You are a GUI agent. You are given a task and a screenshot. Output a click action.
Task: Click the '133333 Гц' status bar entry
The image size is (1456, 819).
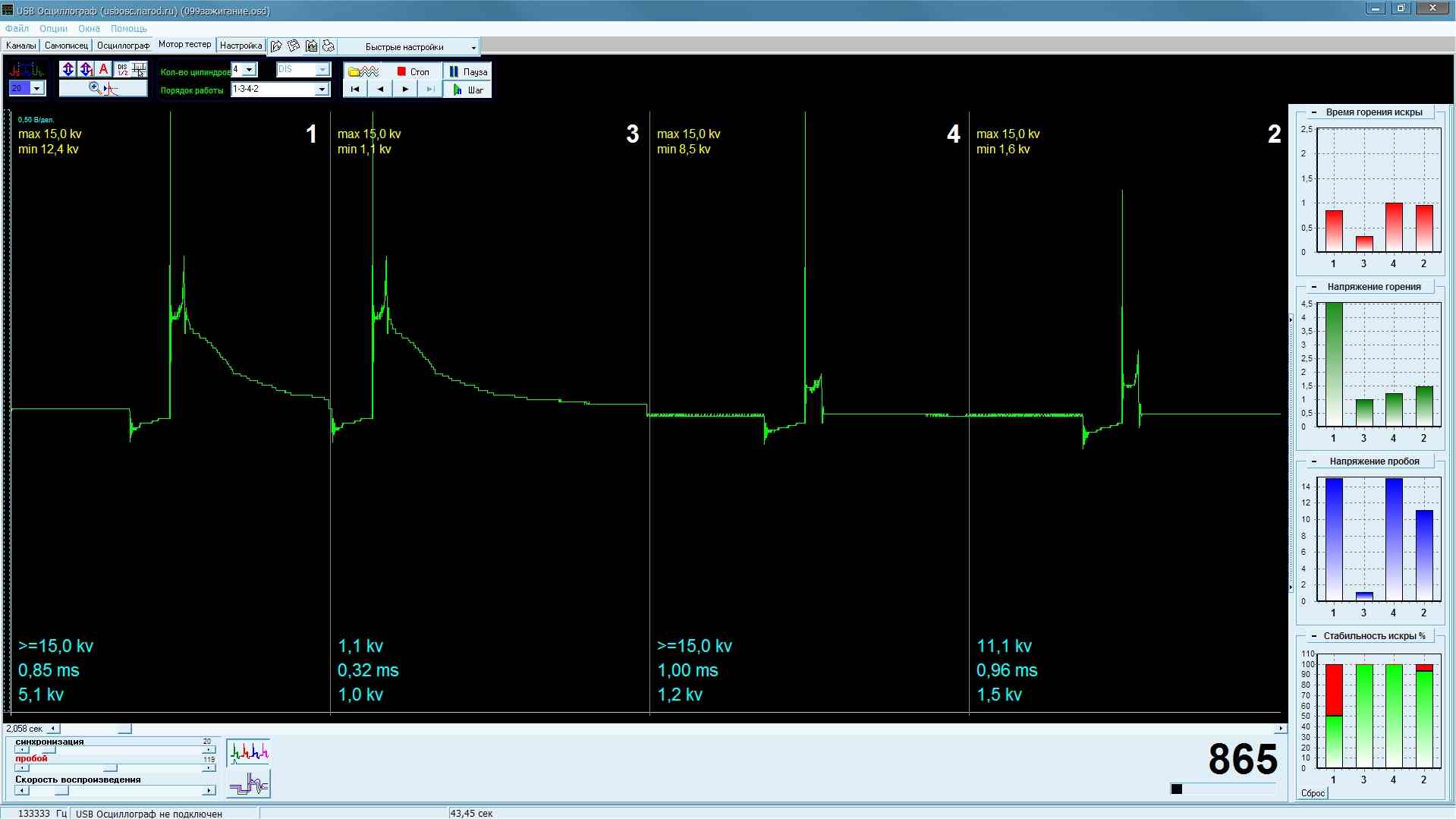tap(42, 814)
